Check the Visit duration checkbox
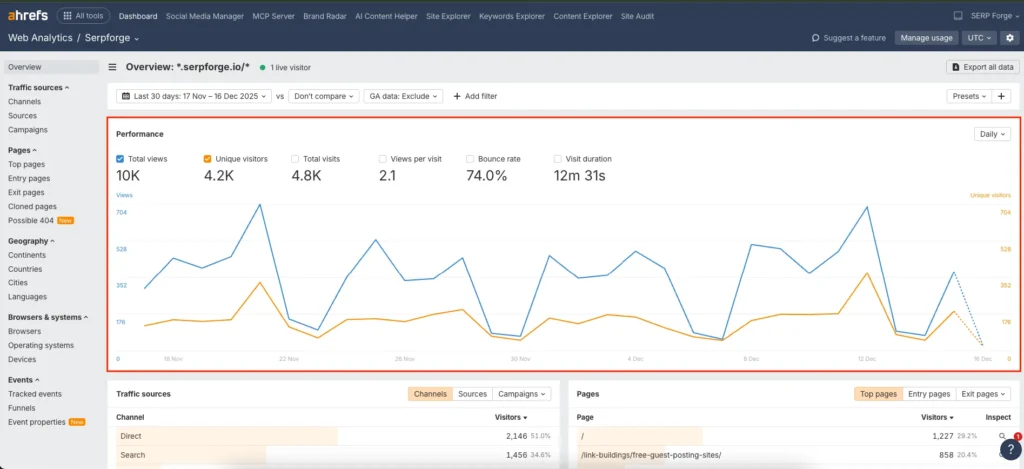The image size is (1024, 469). click(x=558, y=158)
